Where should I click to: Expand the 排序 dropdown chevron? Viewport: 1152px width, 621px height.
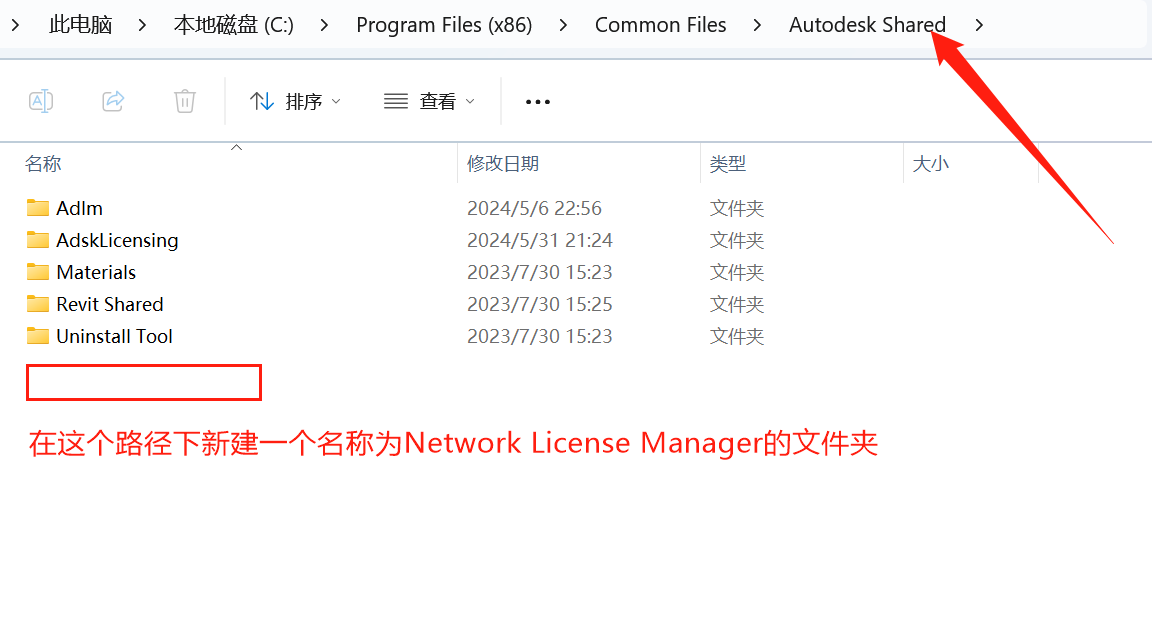tap(336, 100)
